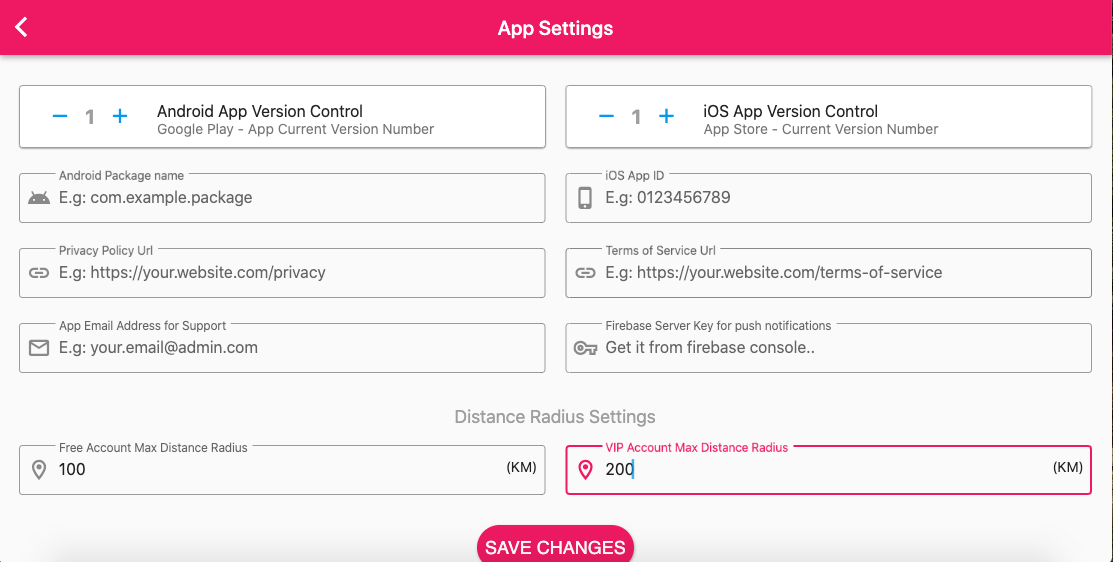Click the Android robot icon
Viewport: 1113px width, 562px height.
click(x=39, y=198)
